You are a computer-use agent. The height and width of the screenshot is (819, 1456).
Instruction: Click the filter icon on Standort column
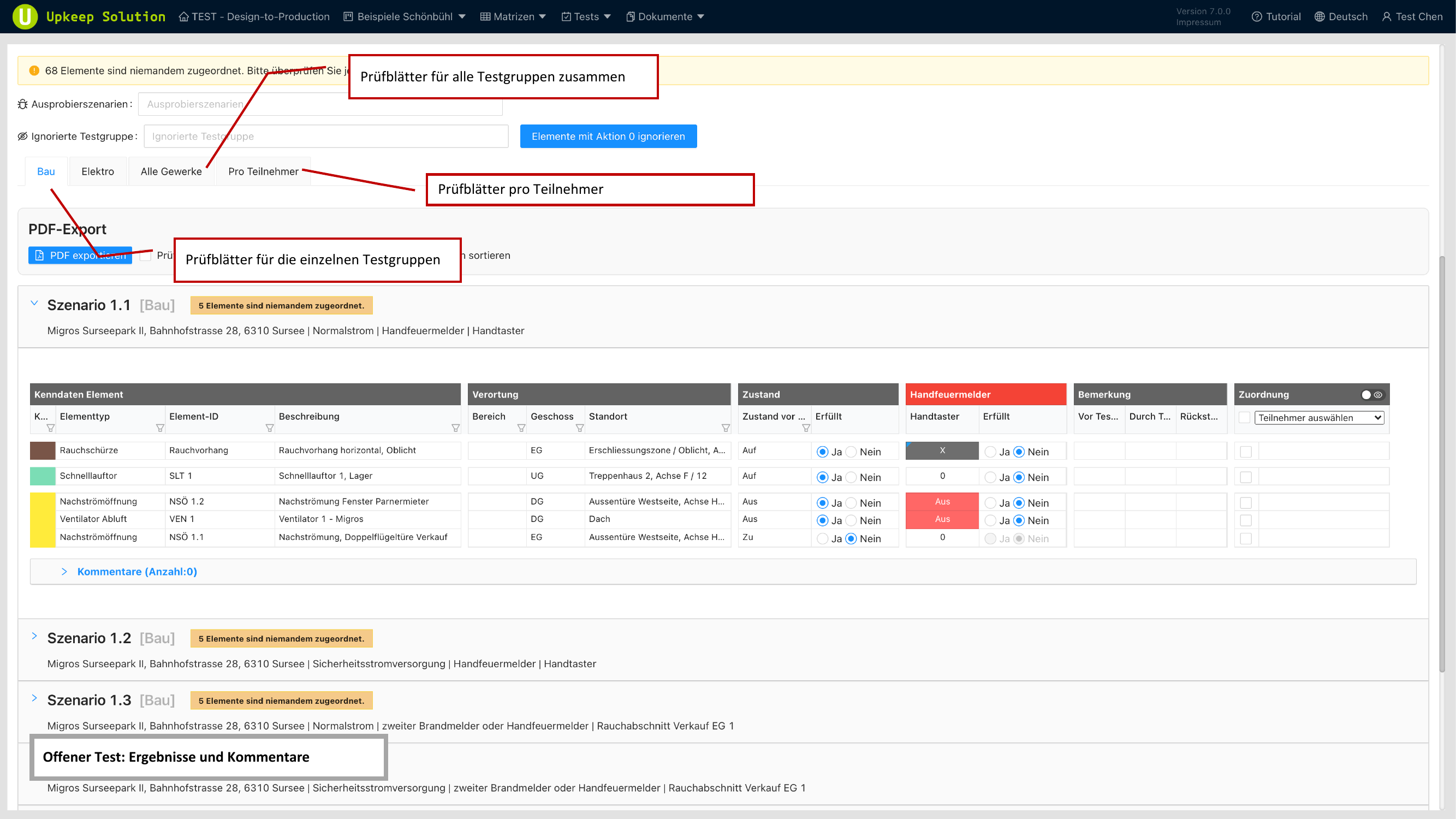tap(726, 428)
